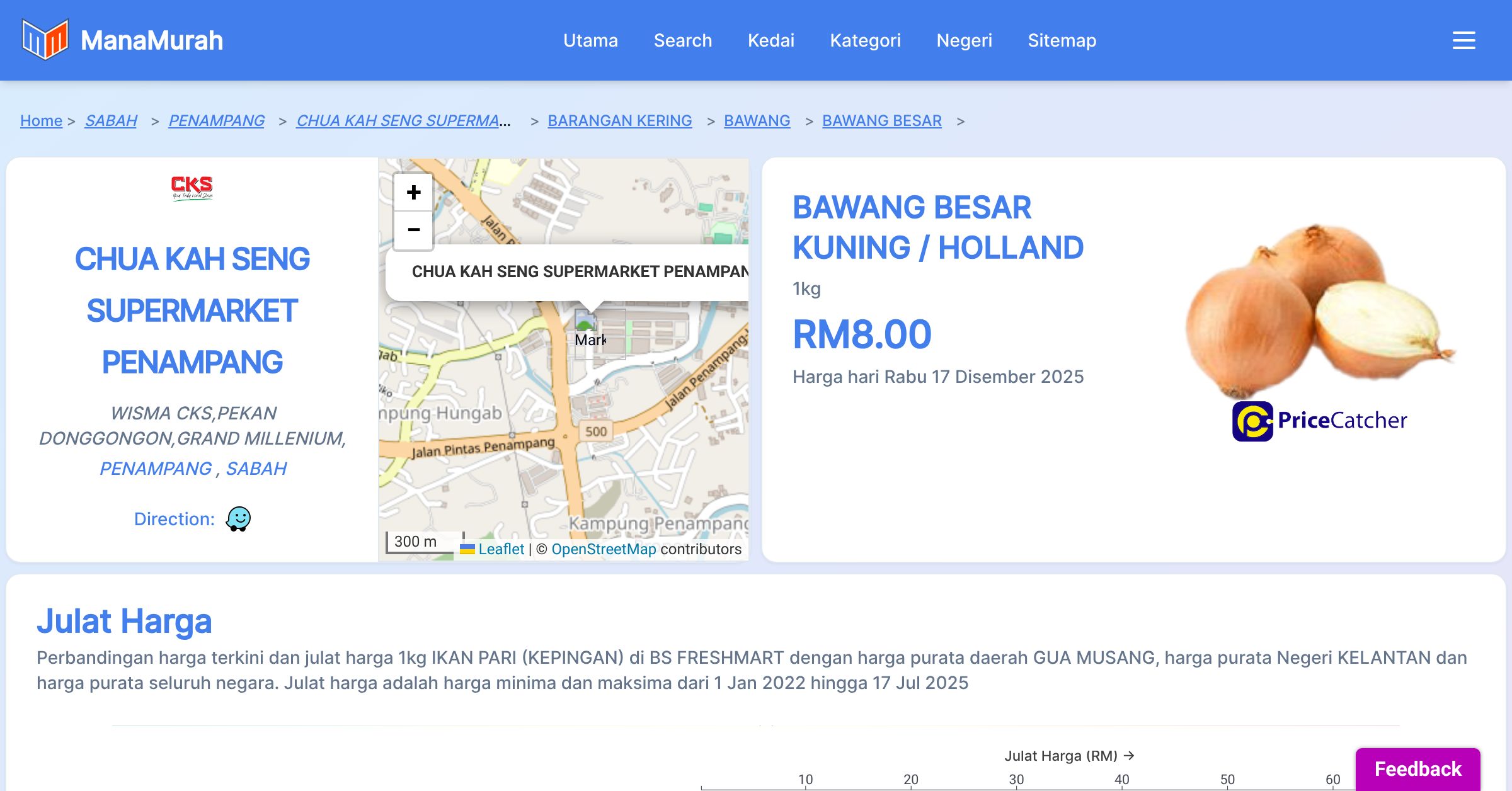1512x791 pixels.
Task: Open OpenStreetMap contributors link
Action: tap(604, 549)
